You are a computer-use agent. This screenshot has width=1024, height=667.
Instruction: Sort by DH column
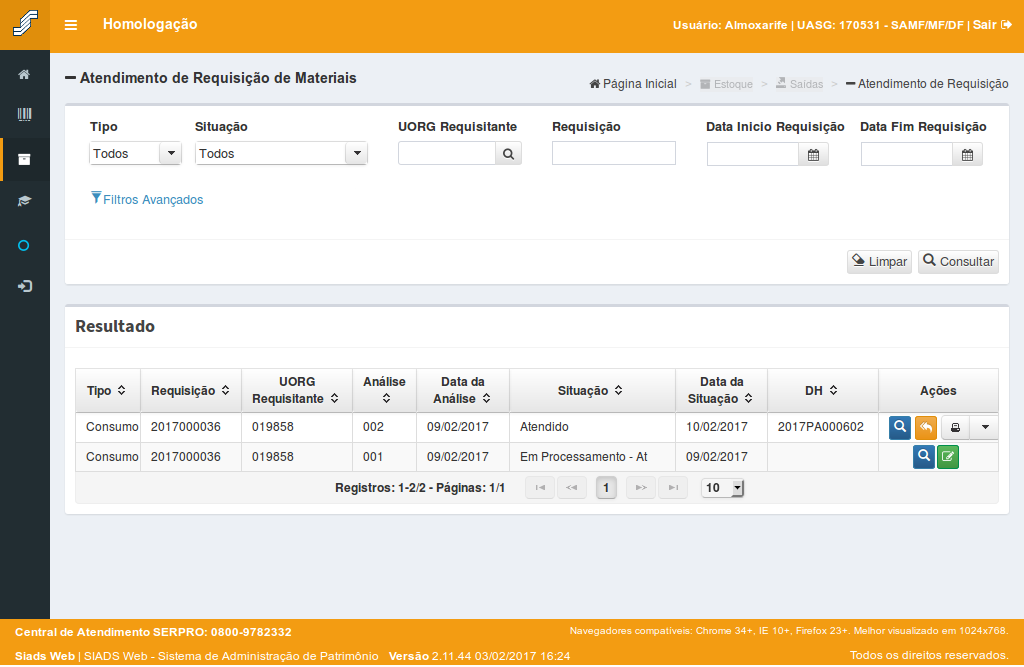click(833, 391)
